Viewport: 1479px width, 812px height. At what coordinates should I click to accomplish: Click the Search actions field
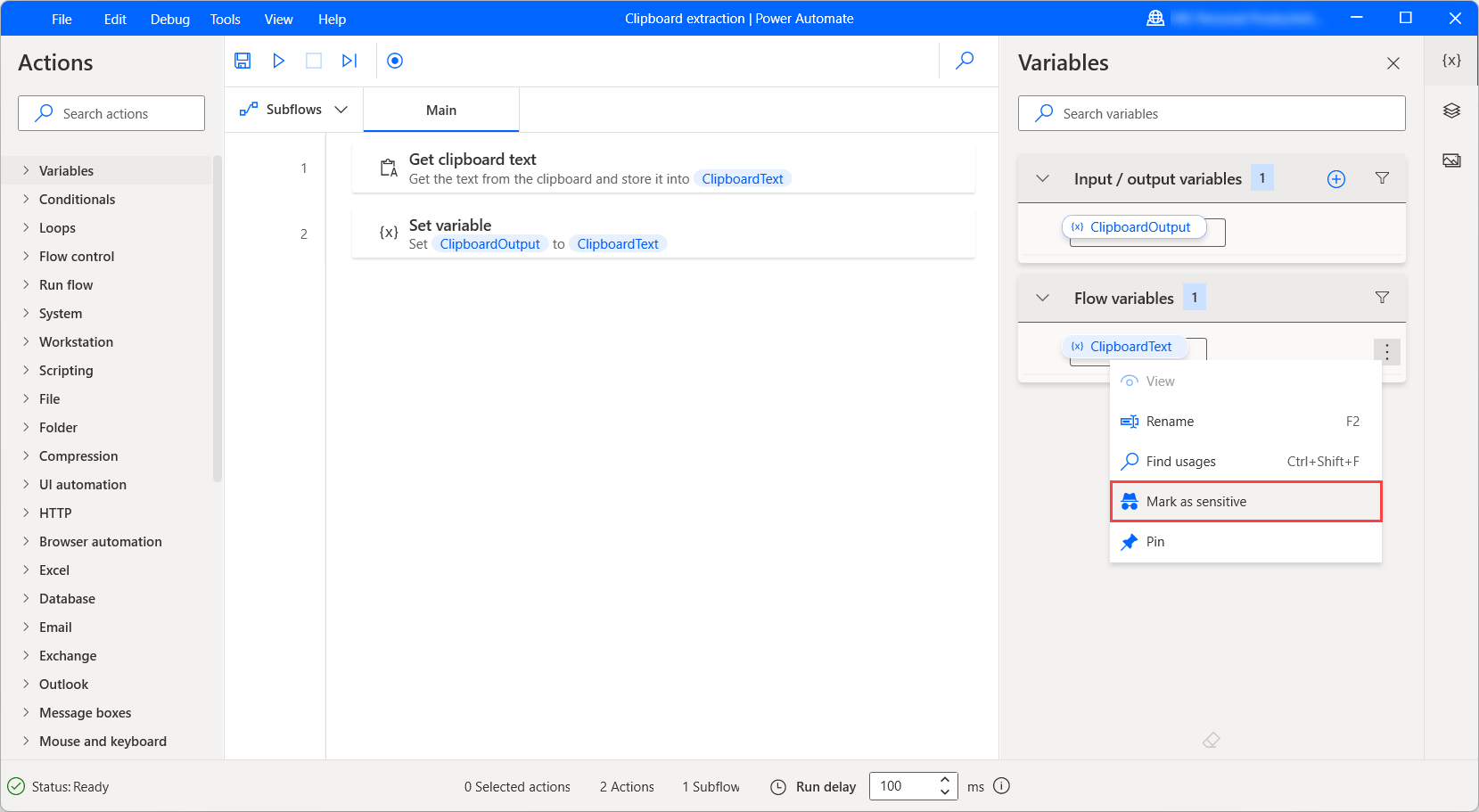pyautogui.click(x=111, y=114)
